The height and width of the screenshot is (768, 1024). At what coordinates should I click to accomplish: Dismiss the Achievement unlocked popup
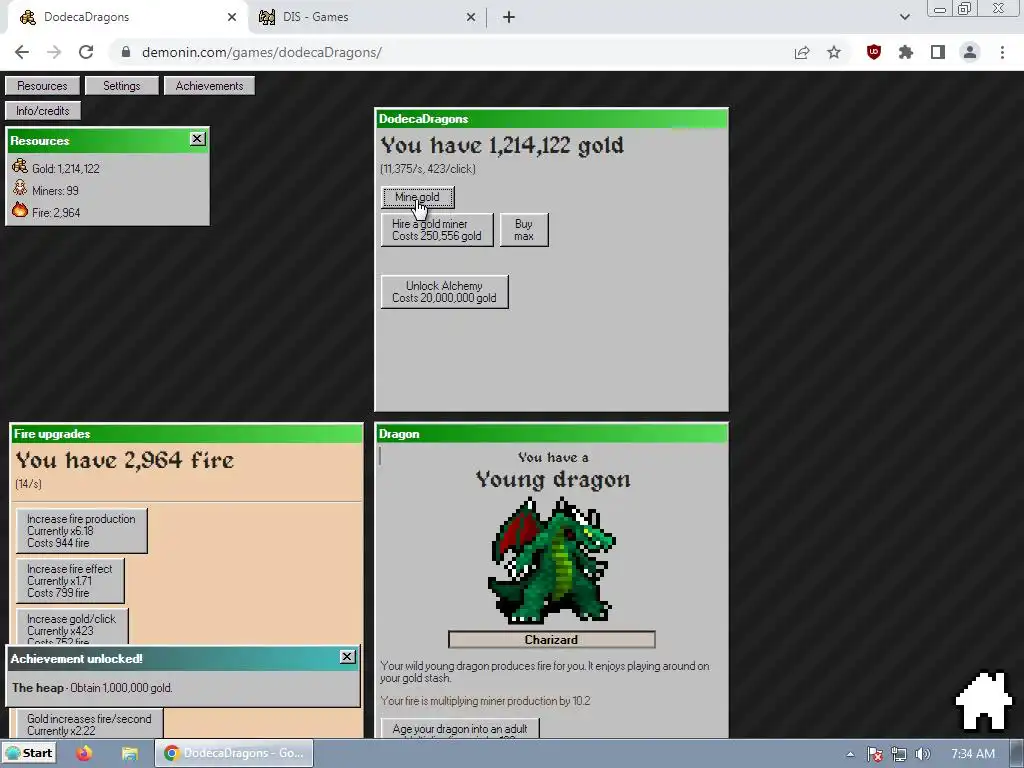(347, 656)
